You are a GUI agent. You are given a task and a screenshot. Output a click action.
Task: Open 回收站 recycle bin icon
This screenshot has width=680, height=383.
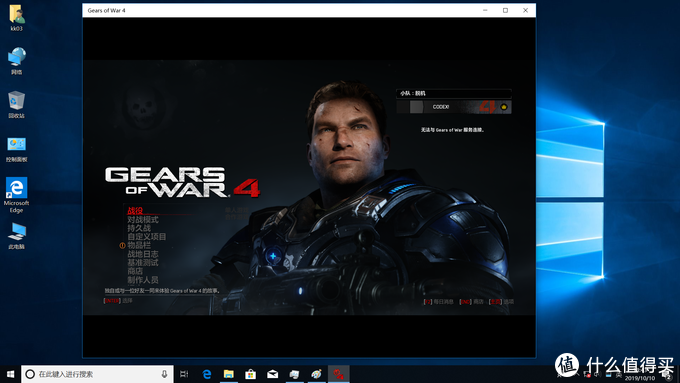pyautogui.click(x=16, y=105)
